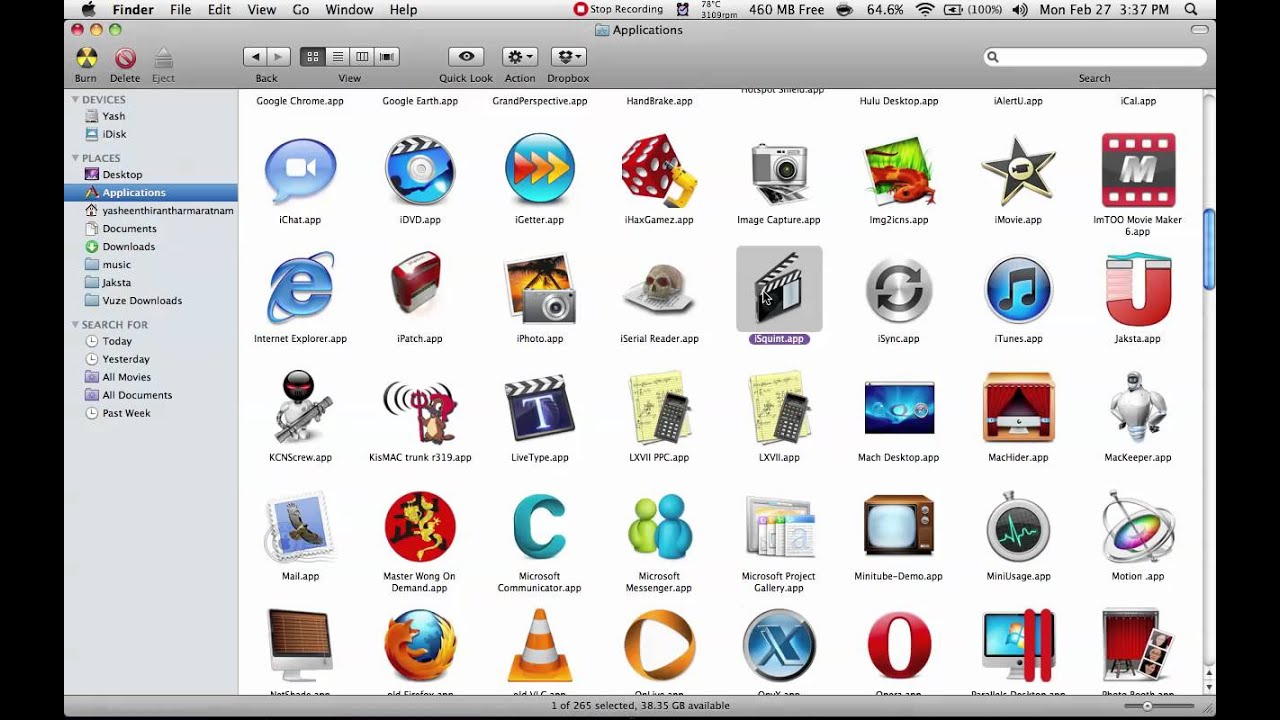This screenshot has height=720, width=1280.
Task: Open the Help menu
Action: point(403,10)
